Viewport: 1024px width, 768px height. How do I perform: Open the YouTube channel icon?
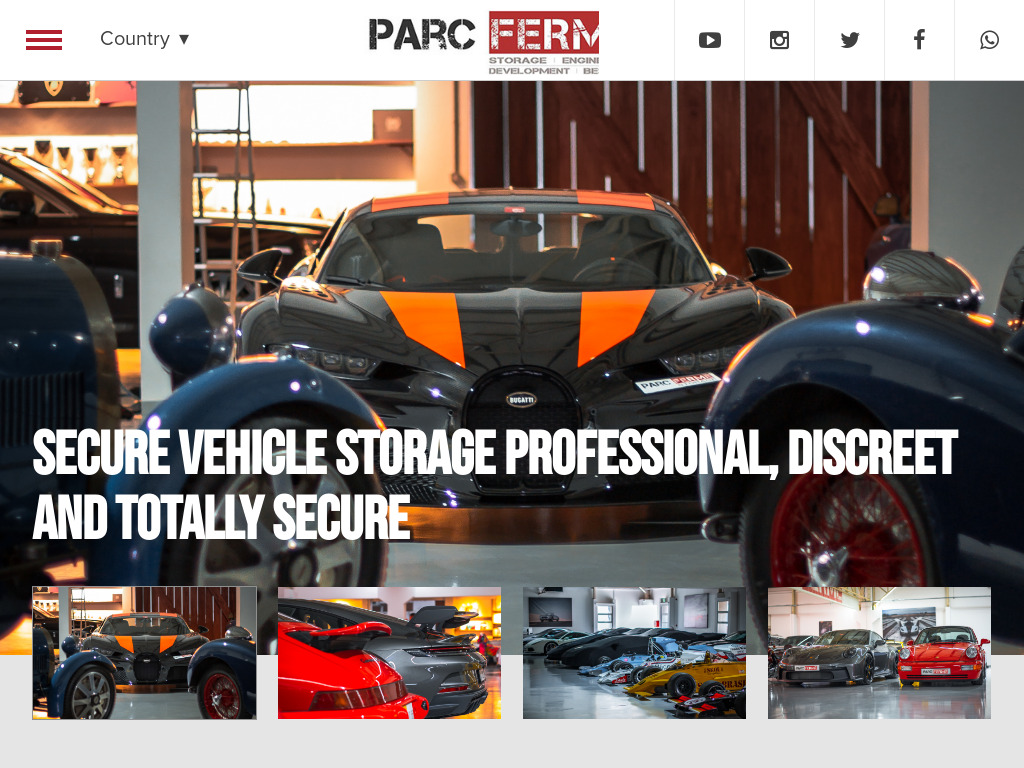pyautogui.click(x=710, y=40)
